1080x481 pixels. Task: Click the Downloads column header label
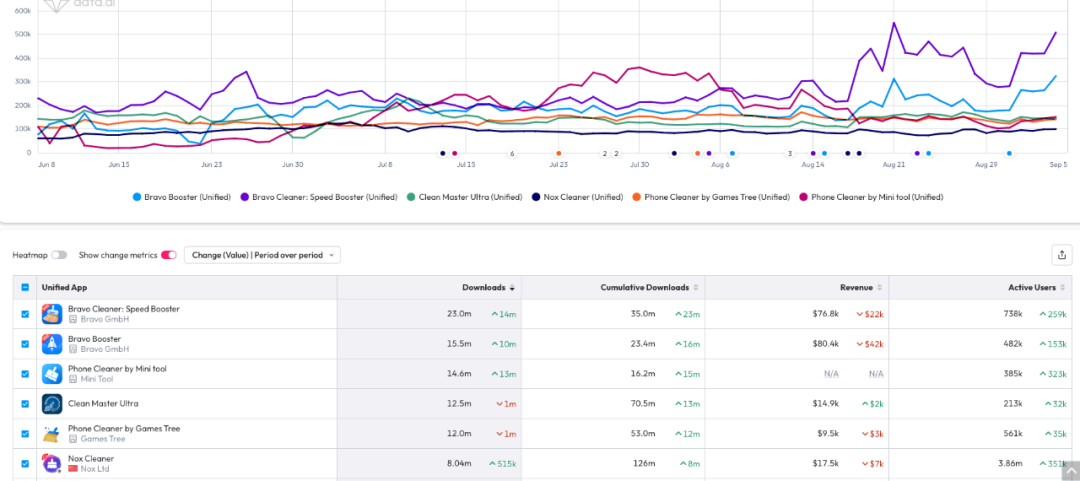pos(484,287)
